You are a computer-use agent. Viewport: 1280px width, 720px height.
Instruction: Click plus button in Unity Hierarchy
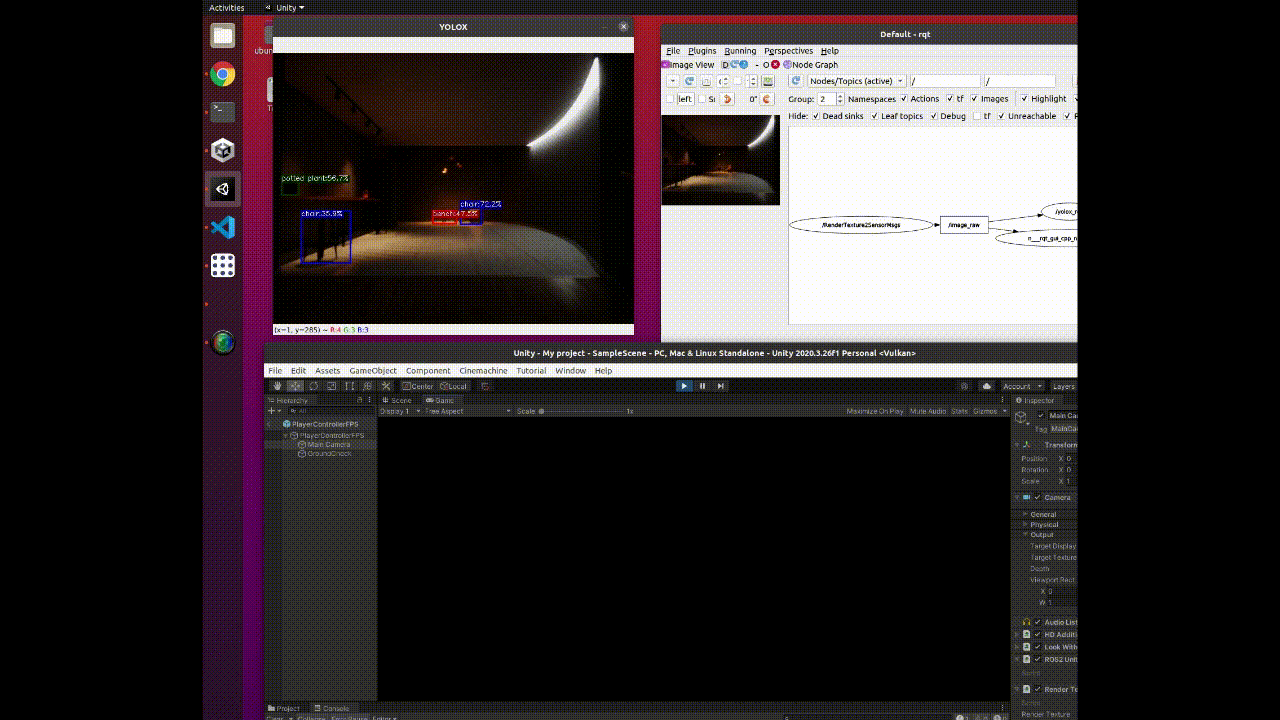click(272, 411)
